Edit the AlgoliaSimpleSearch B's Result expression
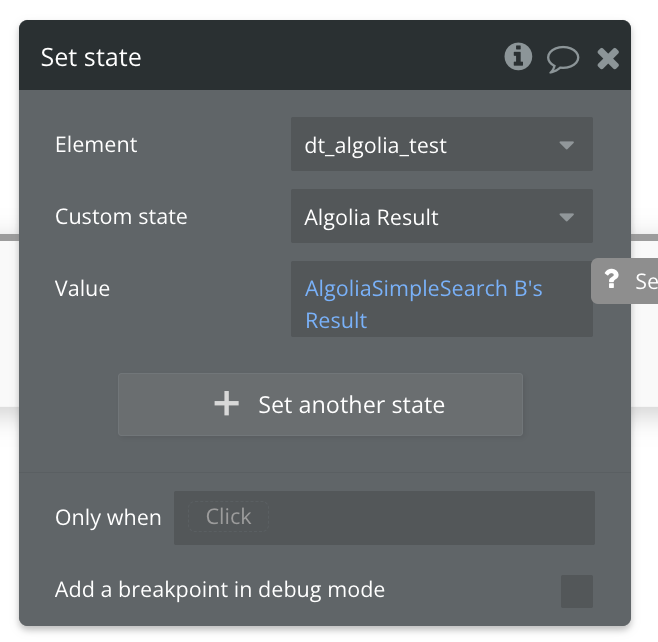 point(442,299)
